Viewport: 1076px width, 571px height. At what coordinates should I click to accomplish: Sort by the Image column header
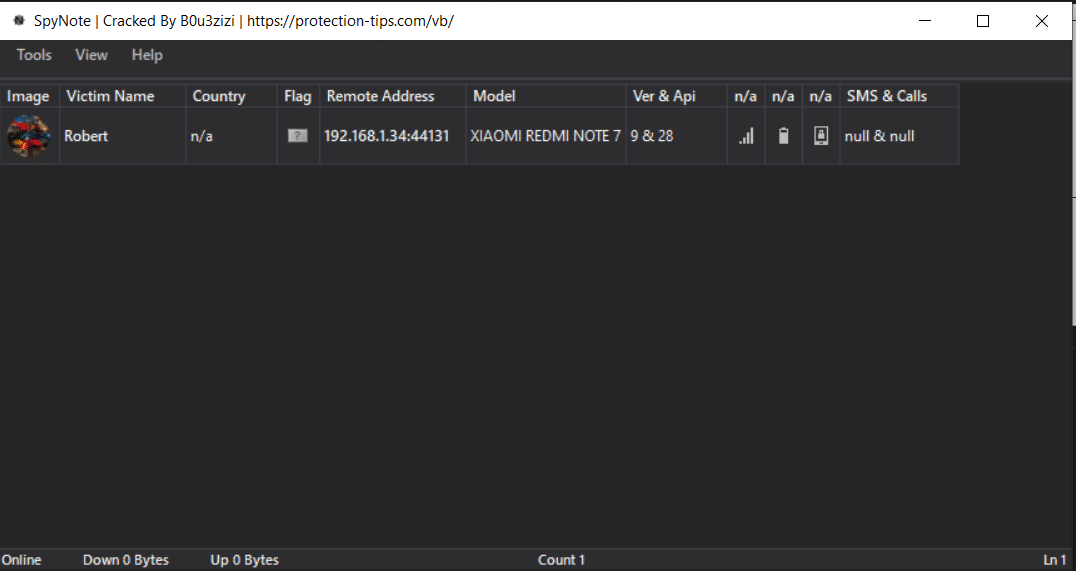coord(30,96)
